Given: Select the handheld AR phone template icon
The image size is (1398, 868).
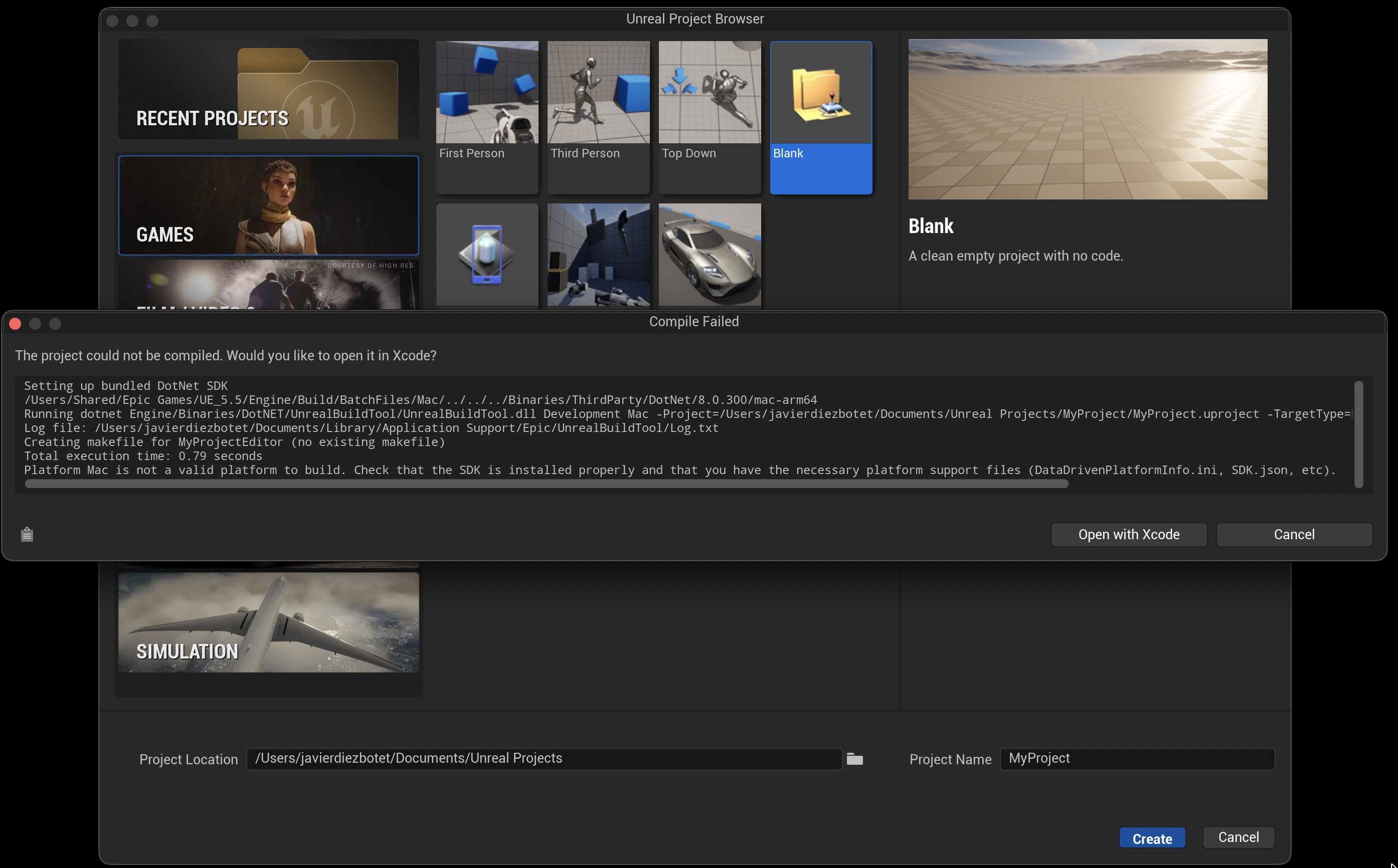Looking at the screenshot, I should [x=487, y=254].
